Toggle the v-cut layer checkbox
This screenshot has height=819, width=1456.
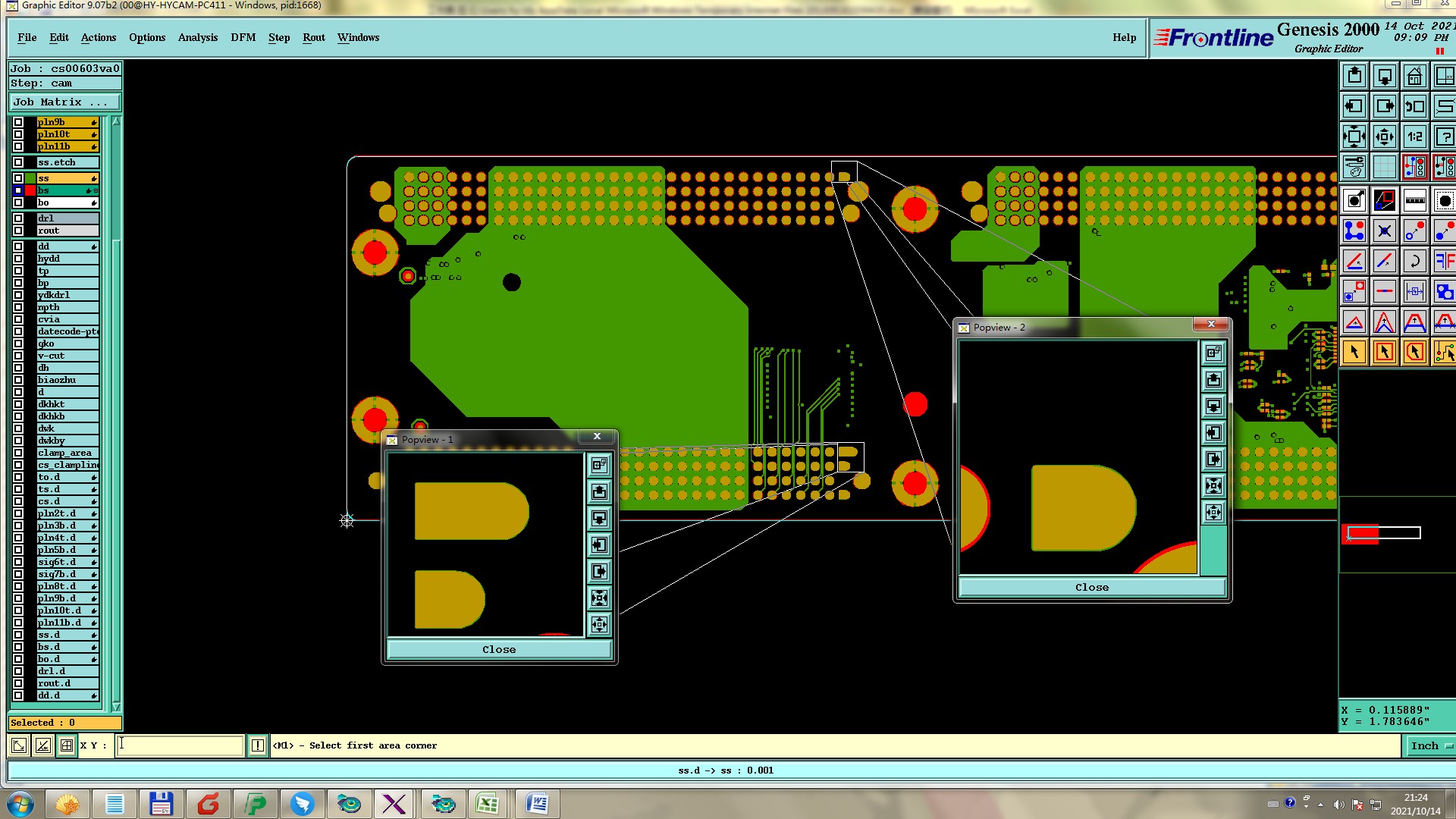click(18, 356)
